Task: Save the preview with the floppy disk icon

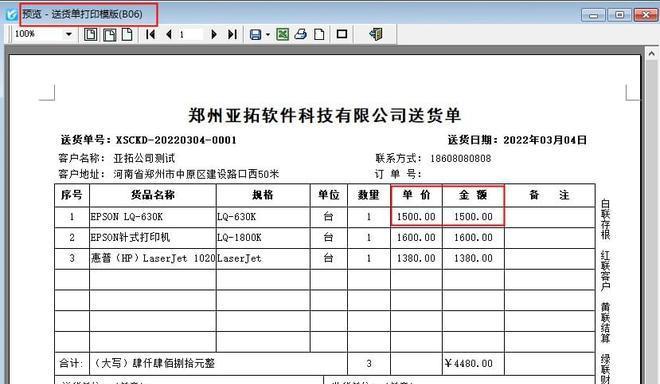Action: 255,35
